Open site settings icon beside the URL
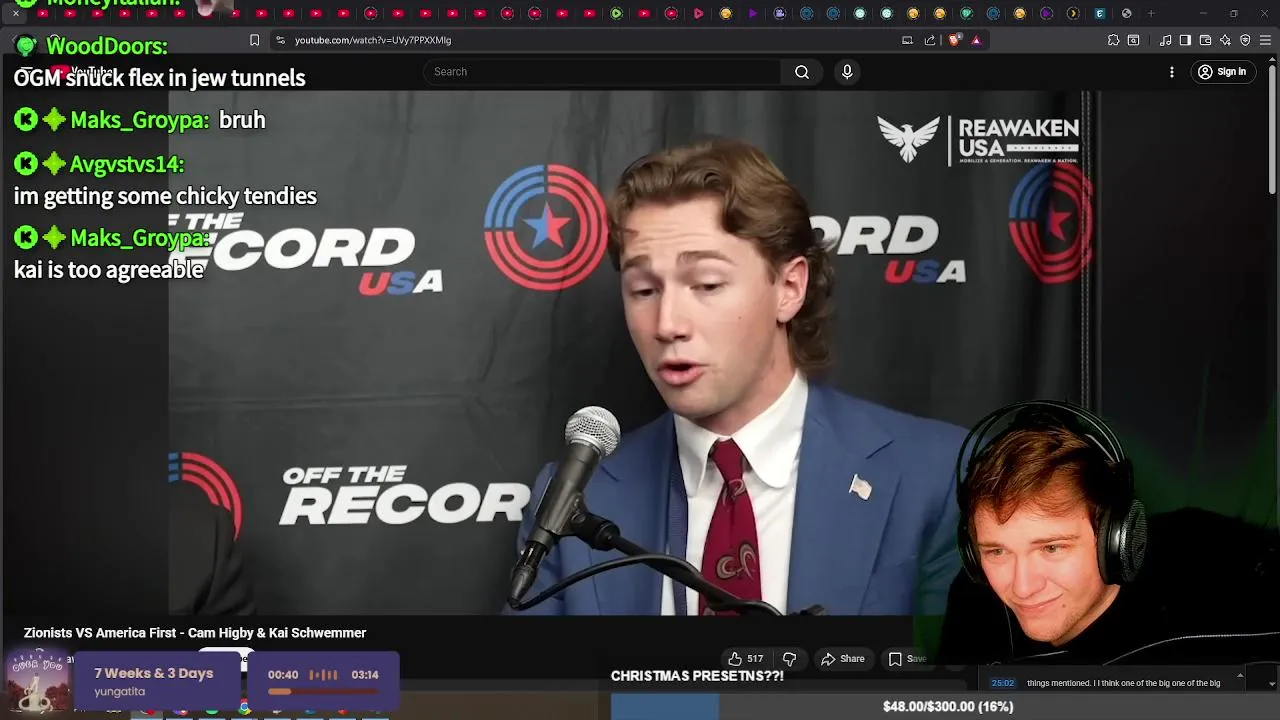Image resolution: width=1280 pixels, height=720 pixels. point(280,40)
